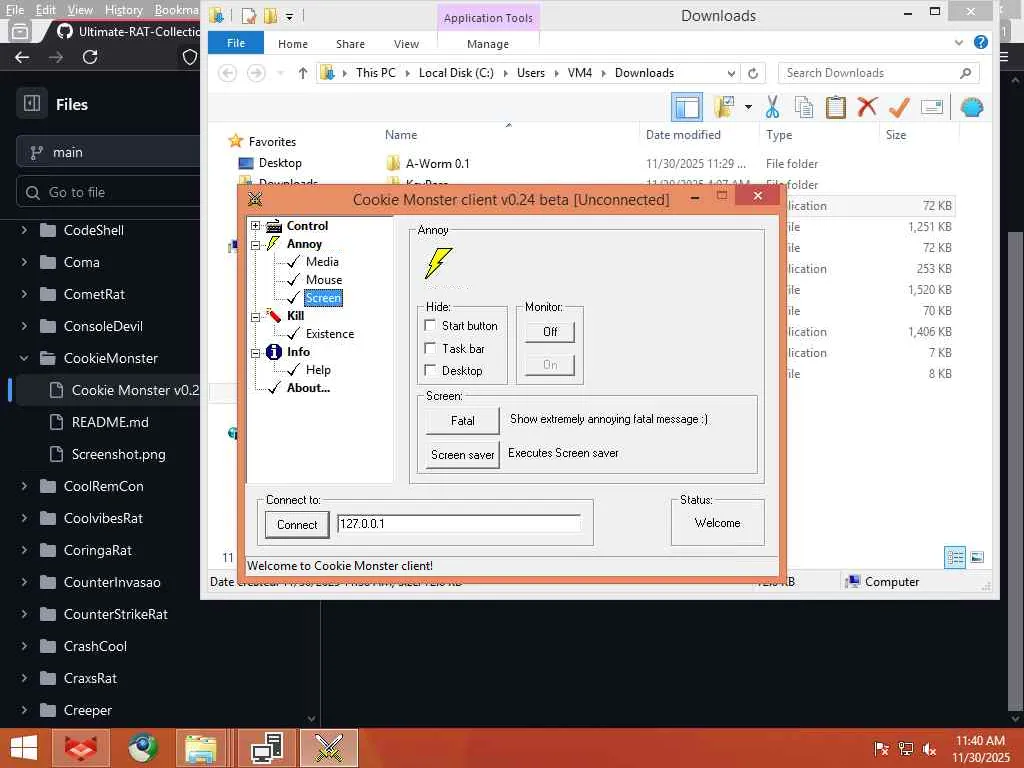Expand the CometRat folder in file tree

point(24,294)
